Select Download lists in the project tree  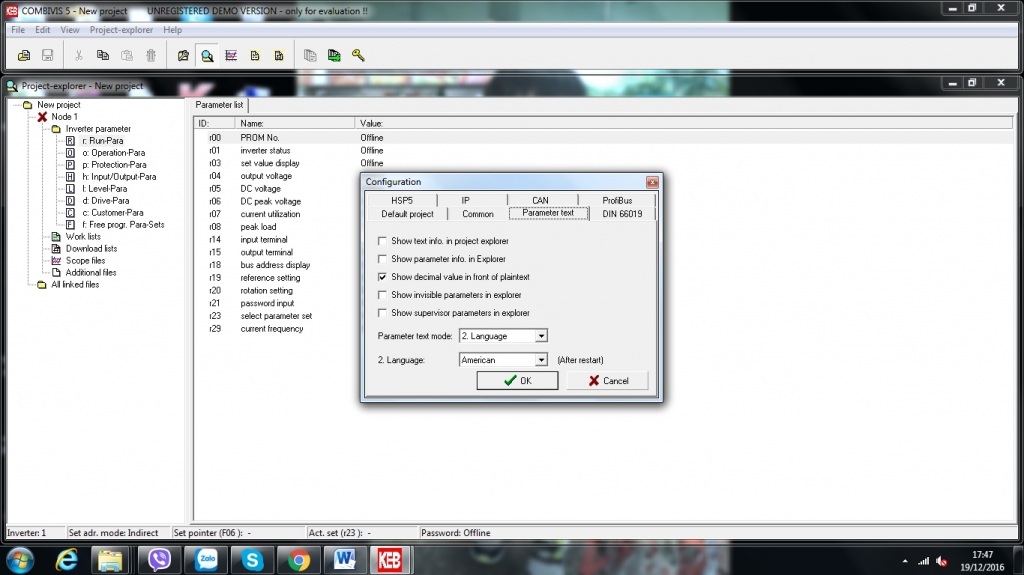point(91,248)
